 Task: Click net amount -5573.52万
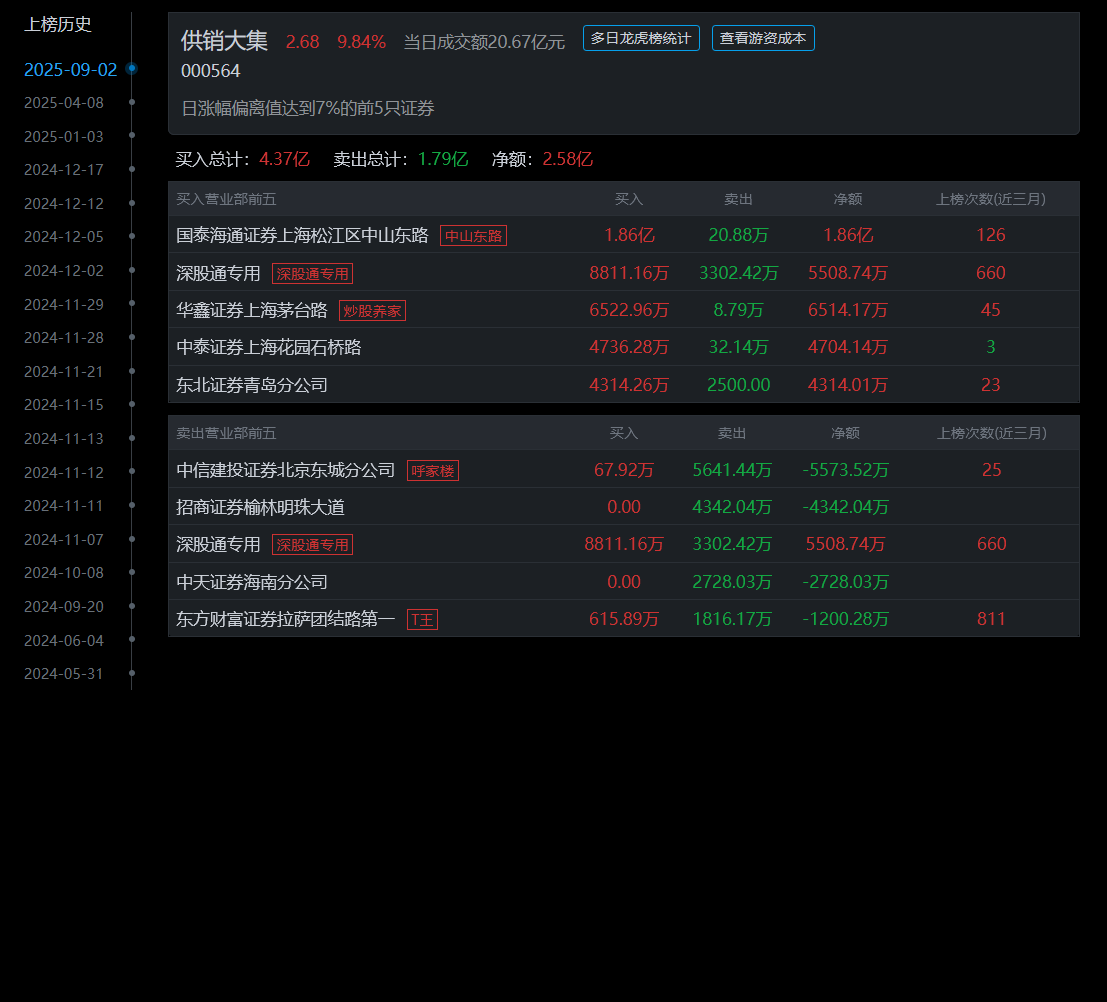(x=845, y=470)
